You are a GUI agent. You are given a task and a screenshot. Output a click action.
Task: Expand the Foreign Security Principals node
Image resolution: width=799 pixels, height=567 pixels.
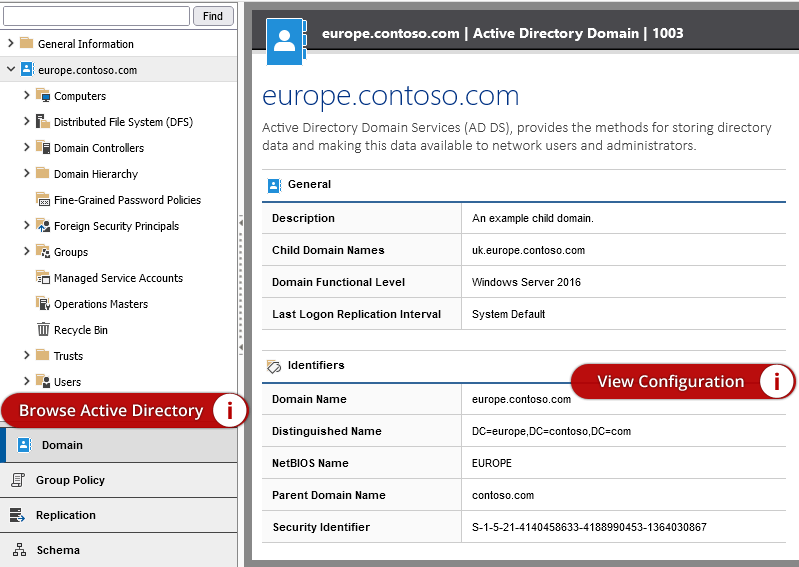pos(26,225)
